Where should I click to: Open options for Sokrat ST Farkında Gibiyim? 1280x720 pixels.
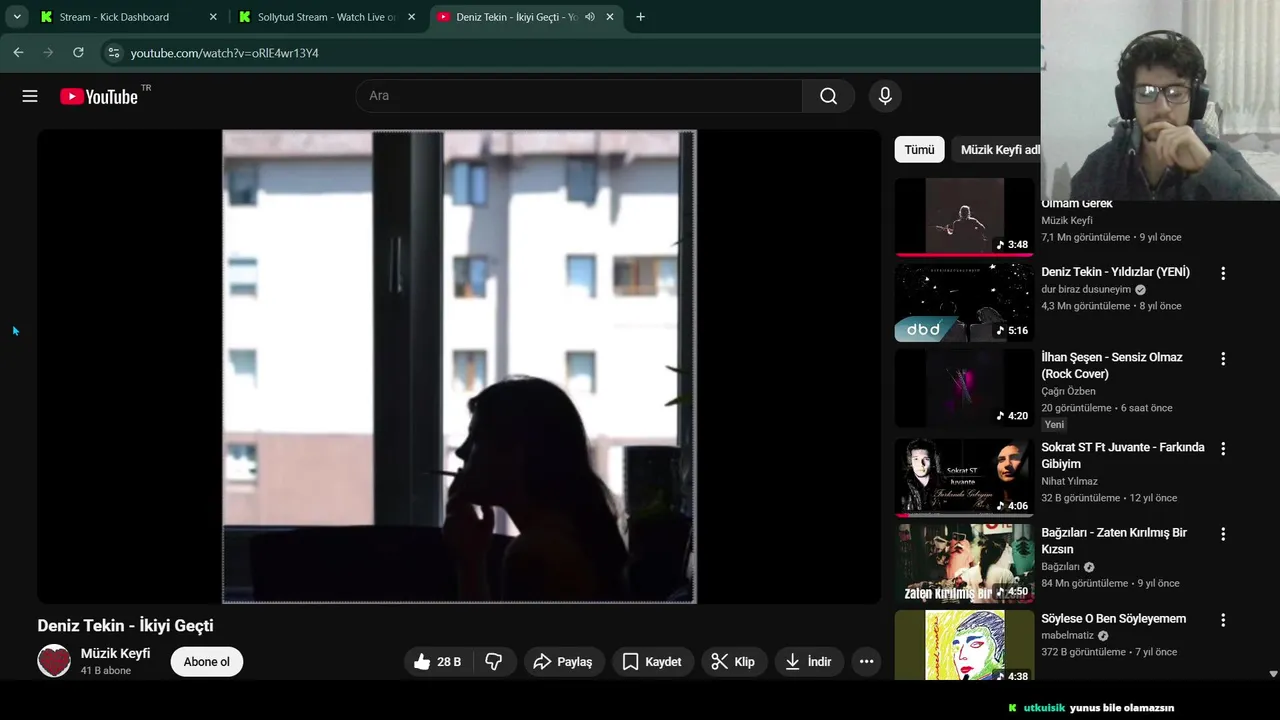(1222, 449)
